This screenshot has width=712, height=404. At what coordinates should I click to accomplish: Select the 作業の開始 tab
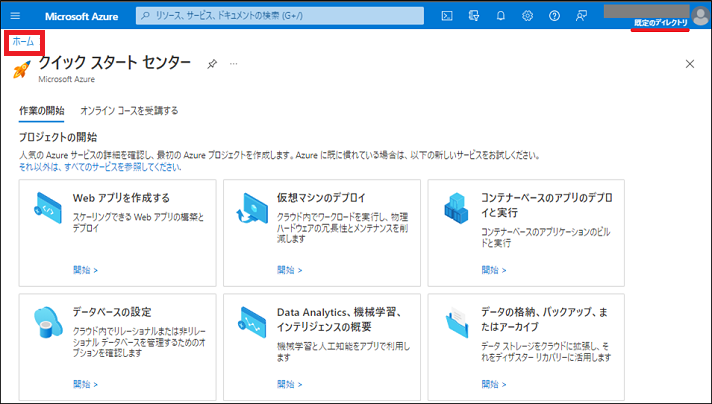pos(41,111)
